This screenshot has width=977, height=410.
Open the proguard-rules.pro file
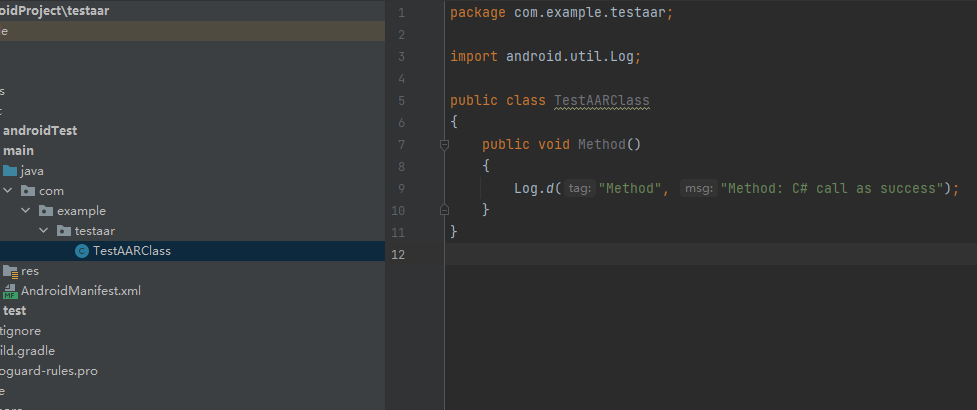49,371
